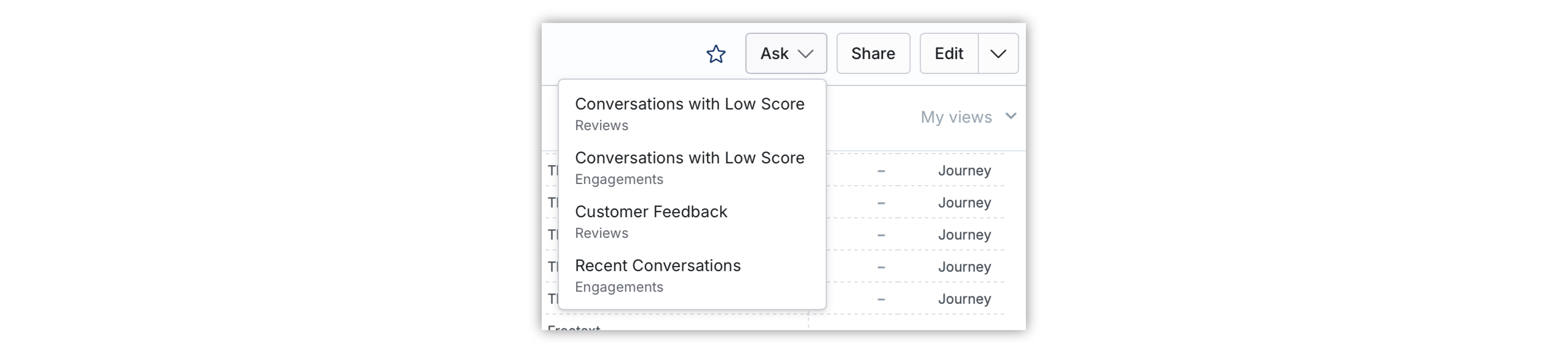The height and width of the screenshot is (353, 1568).
Task: Expand the arrow next to Edit
Action: pyautogui.click(x=998, y=53)
